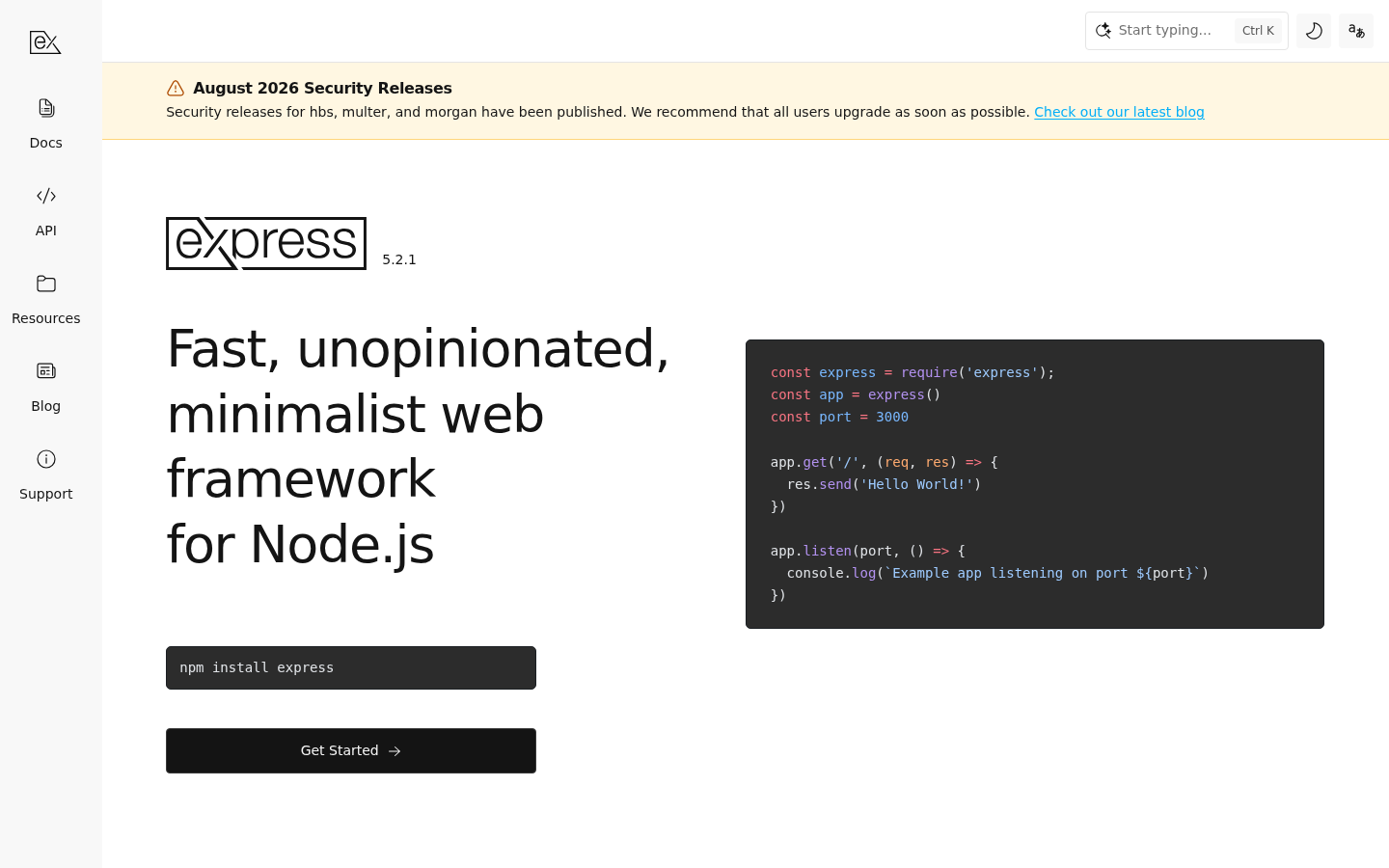Click the Docs label in sidebar

(x=46, y=143)
